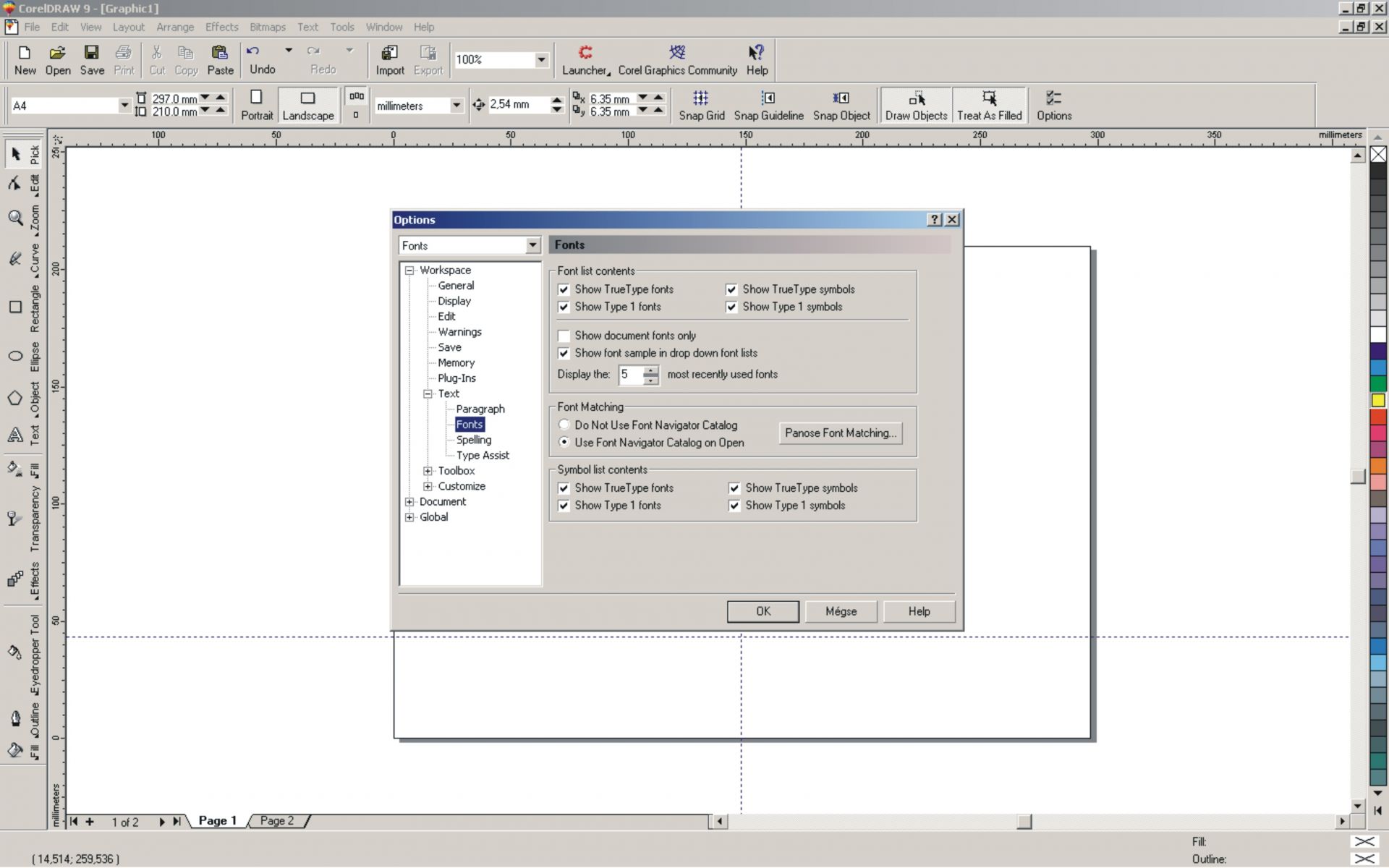Viewport: 1389px width, 868px height.
Task: Select the Rectangle tool
Action: tap(15, 307)
